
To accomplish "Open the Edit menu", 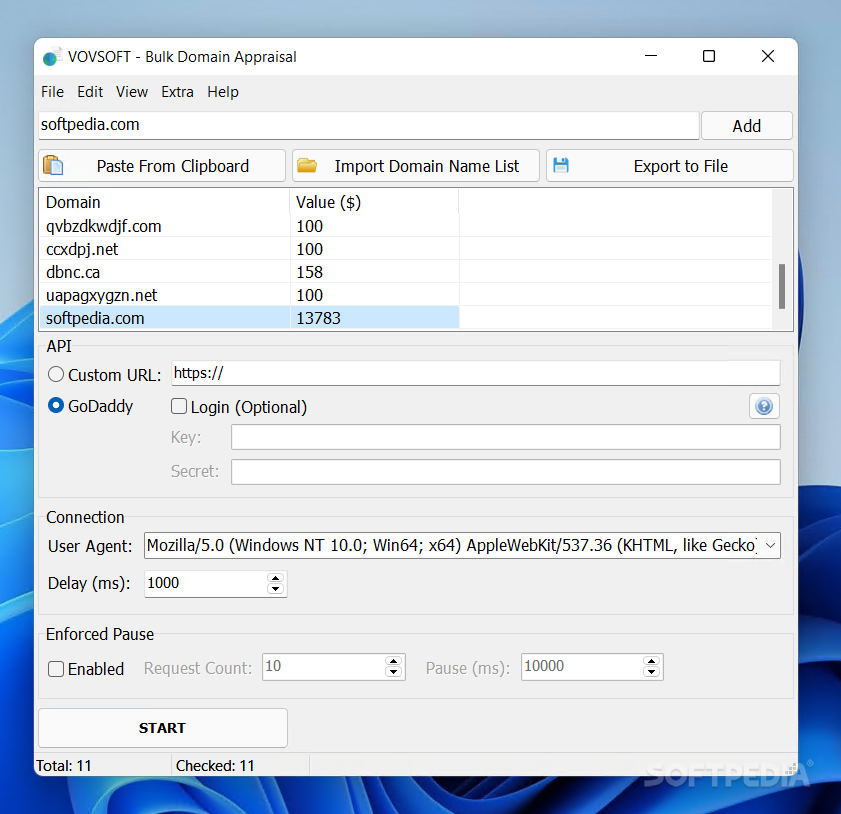I will 90,92.
